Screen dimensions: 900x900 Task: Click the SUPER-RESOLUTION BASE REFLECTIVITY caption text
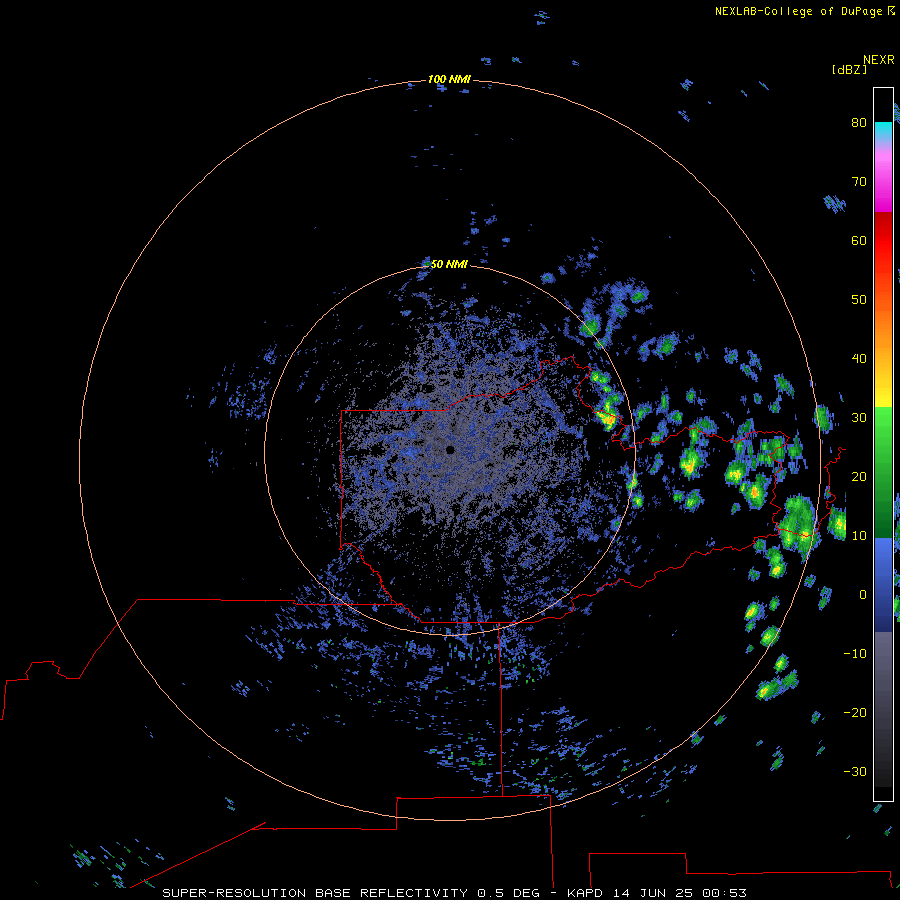[x=315, y=893]
